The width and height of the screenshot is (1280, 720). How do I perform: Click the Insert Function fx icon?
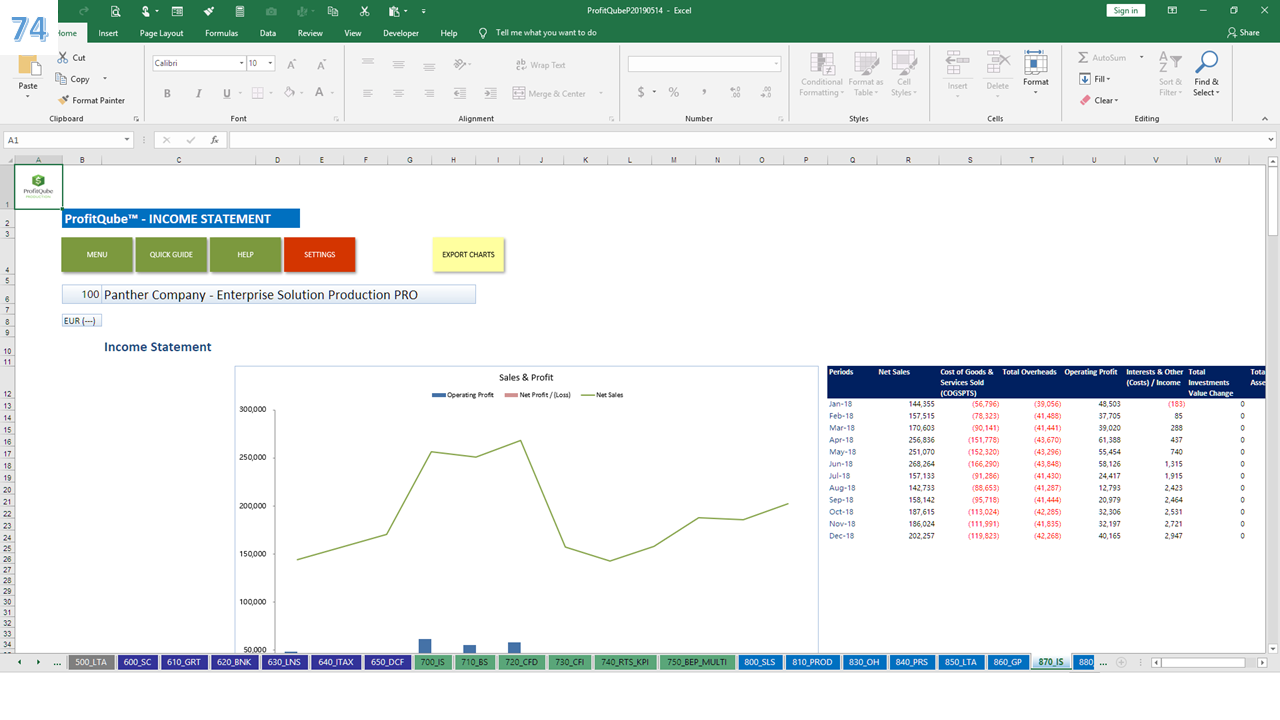coord(214,140)
